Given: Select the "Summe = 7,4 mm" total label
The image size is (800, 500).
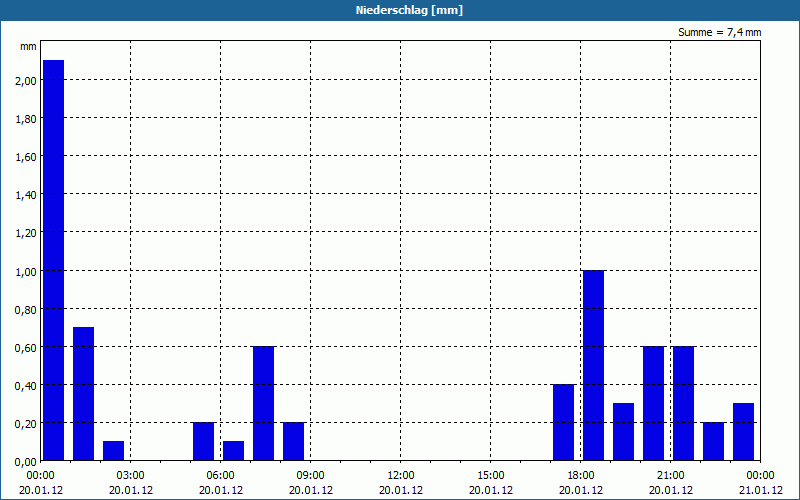Looking at the screenshot, I should pyautogui.click(x=719, y=32).
